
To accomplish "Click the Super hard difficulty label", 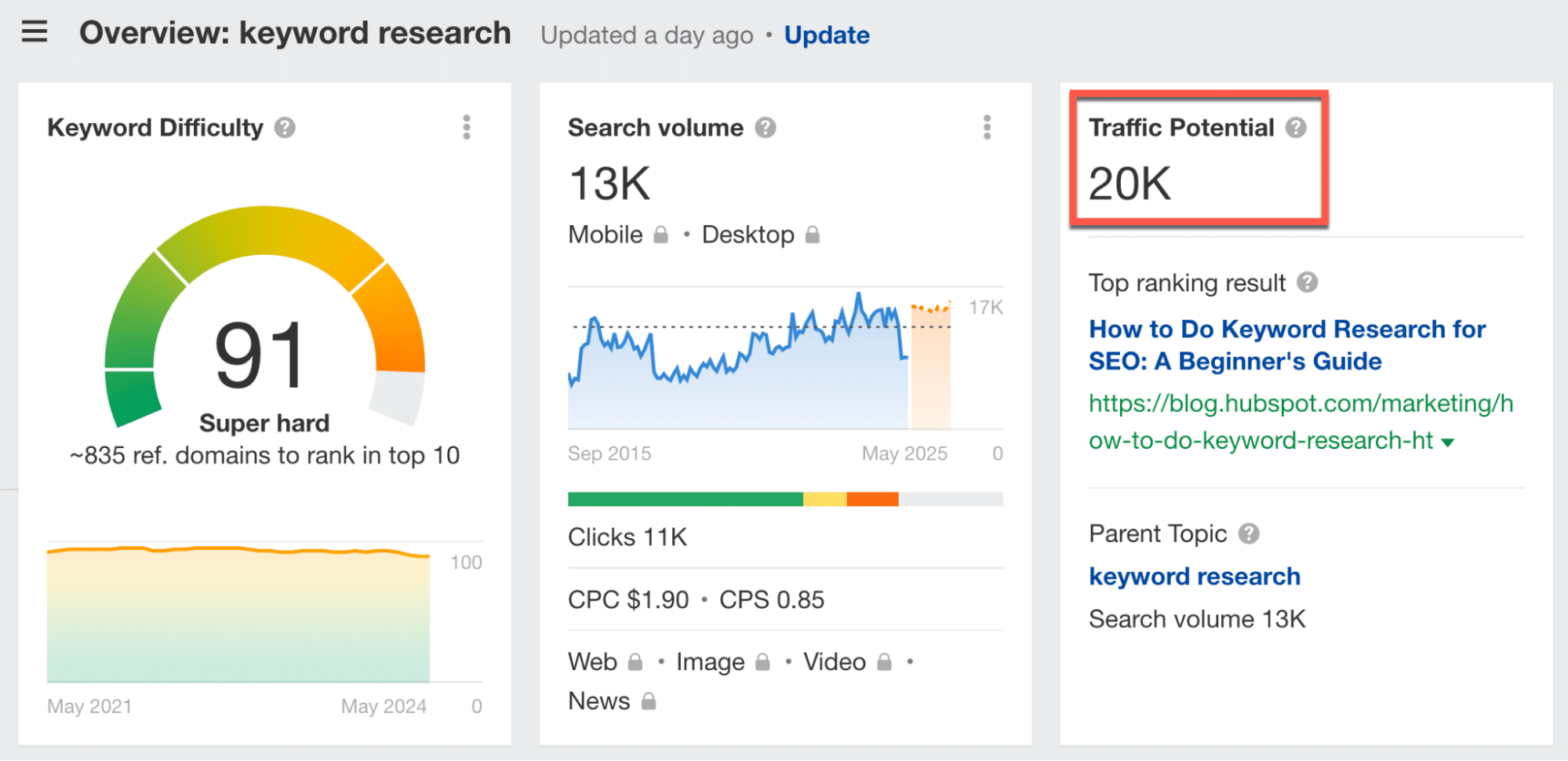I will coord(264,423).
